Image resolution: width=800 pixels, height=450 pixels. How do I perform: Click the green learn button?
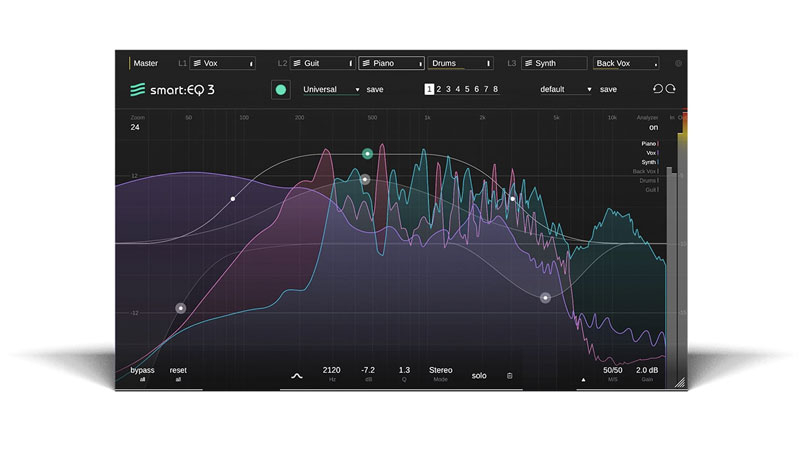pyautogui.click(x=281, y=89)
